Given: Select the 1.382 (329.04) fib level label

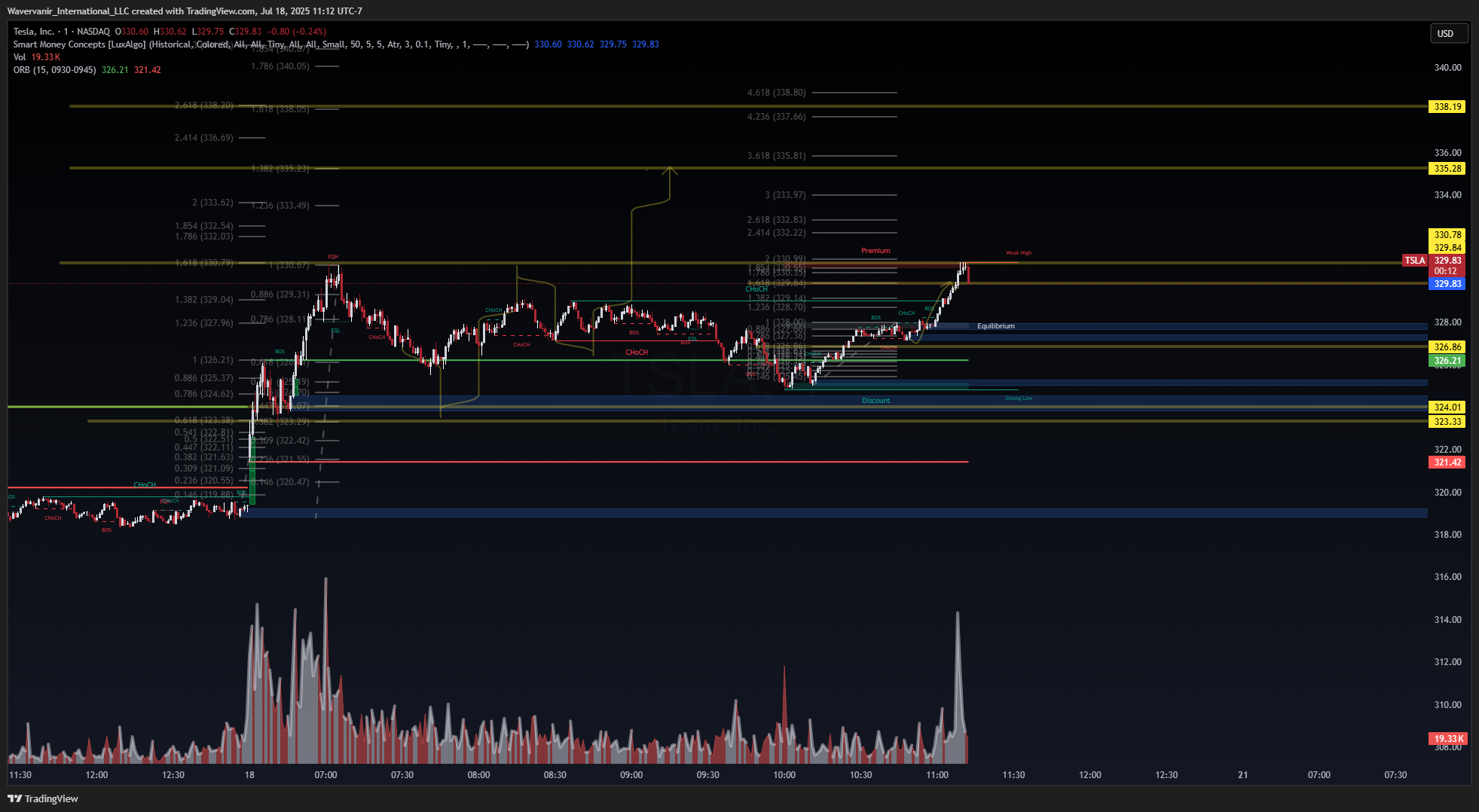Looking at the screenshot, I should point(203,300).
